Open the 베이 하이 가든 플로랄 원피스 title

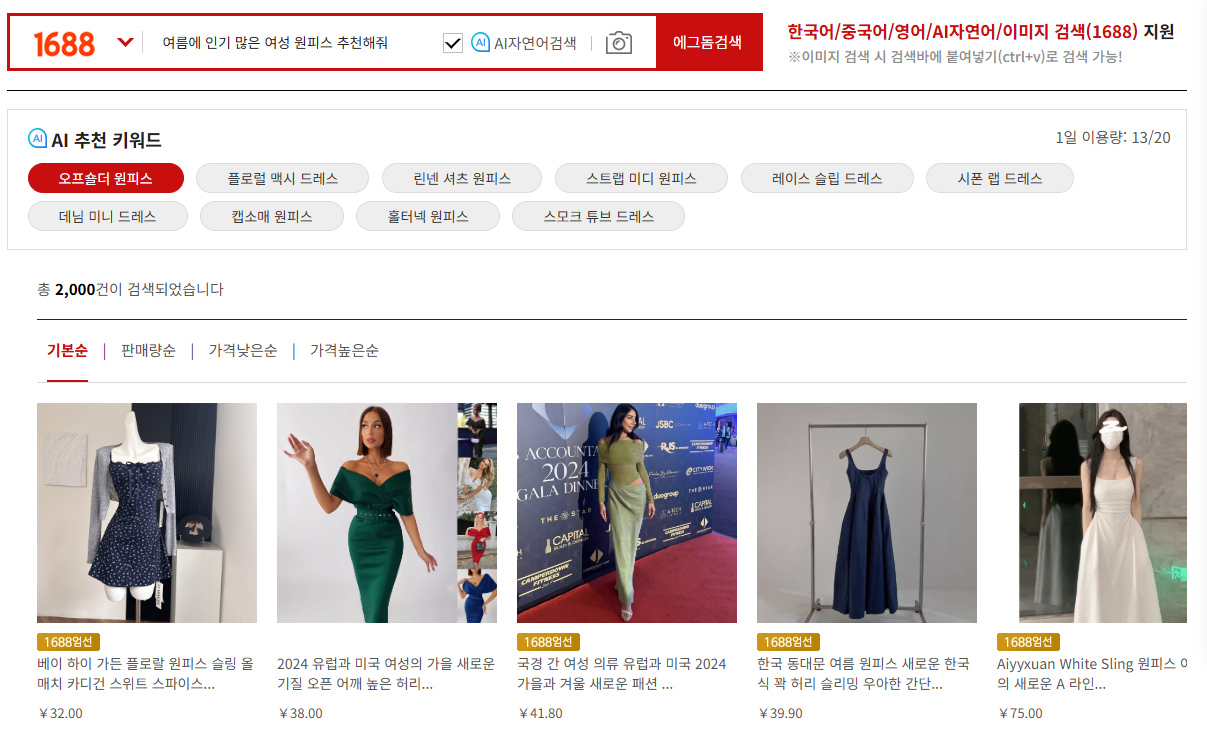coord(146,674)
